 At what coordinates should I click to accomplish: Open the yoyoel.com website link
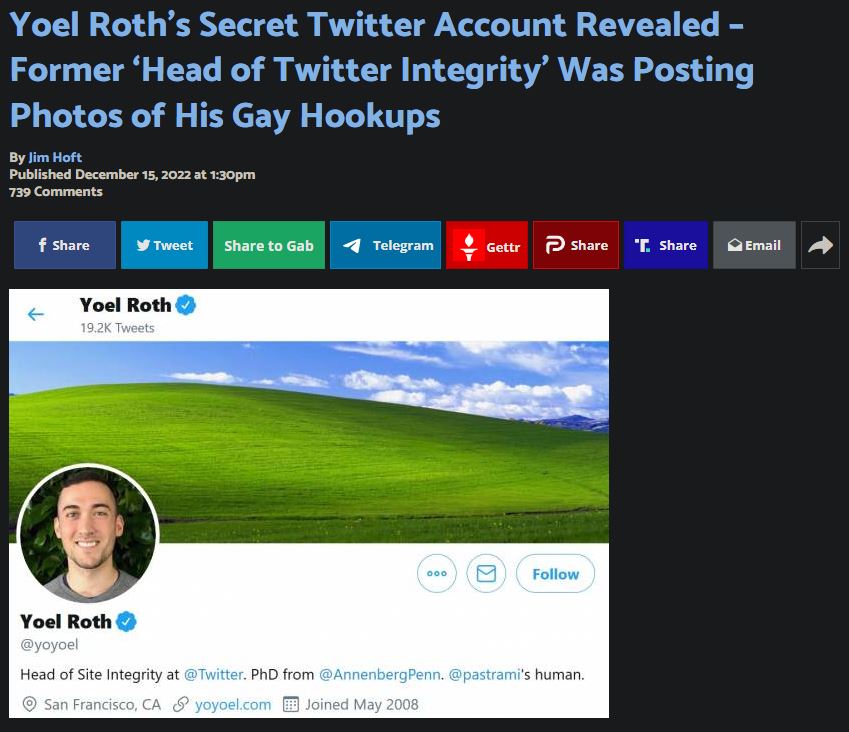(x=233, y=704)
